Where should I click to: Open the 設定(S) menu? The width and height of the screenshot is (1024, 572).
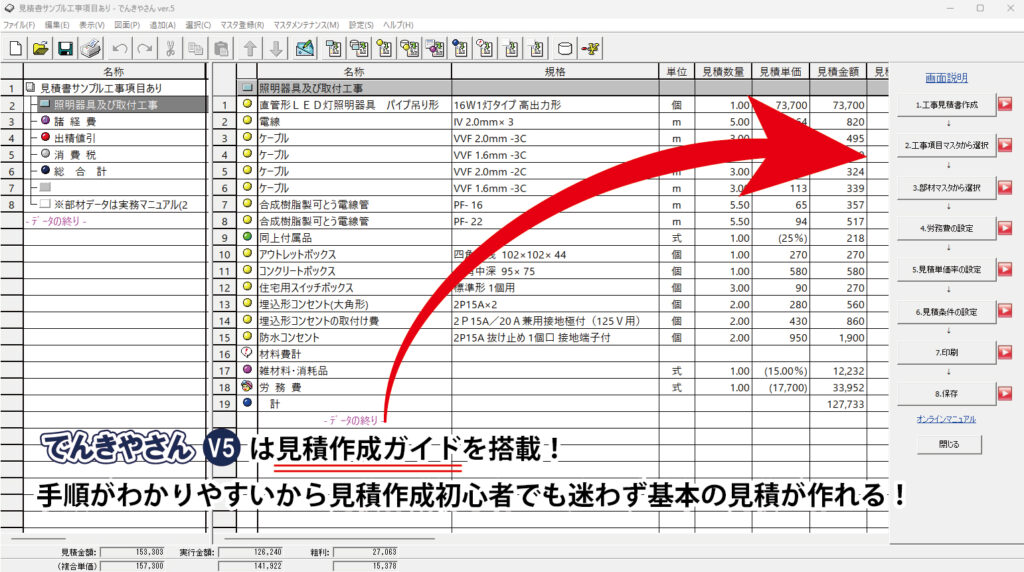(x=361, y=25)
